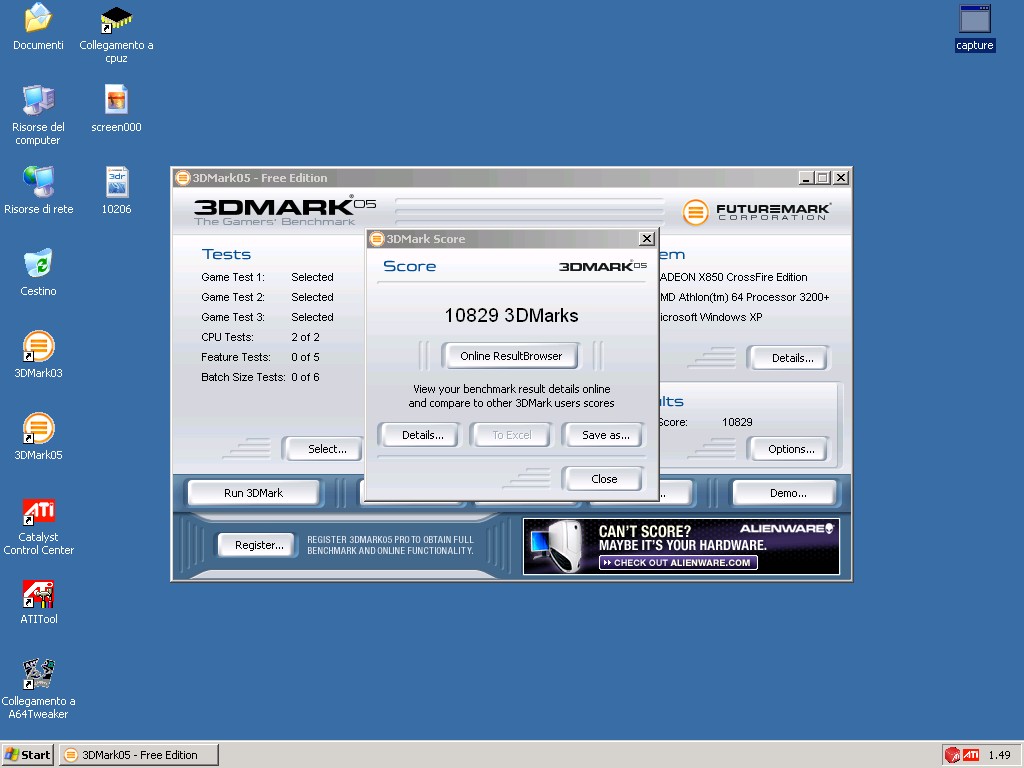Click the "Tests" section heading

(226, 254)
